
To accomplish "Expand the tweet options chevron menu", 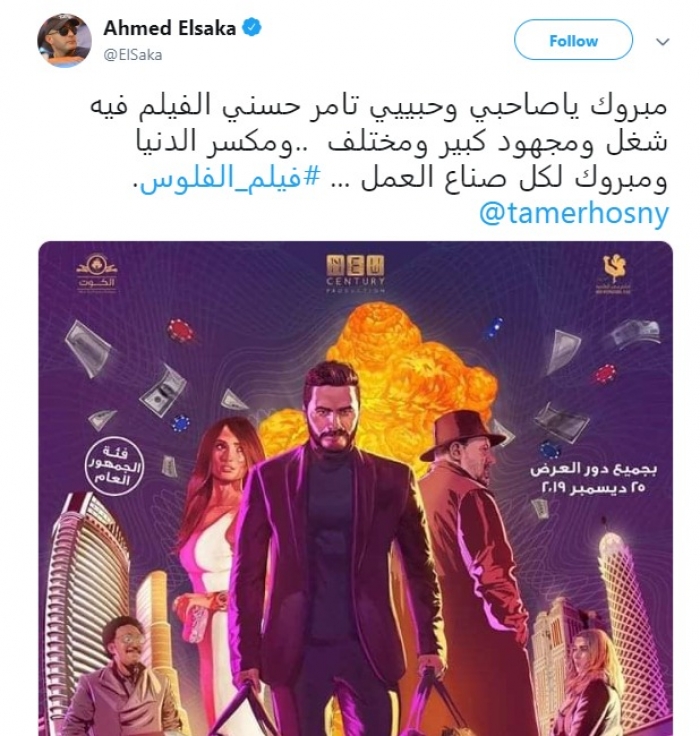I will coord(662,42).
